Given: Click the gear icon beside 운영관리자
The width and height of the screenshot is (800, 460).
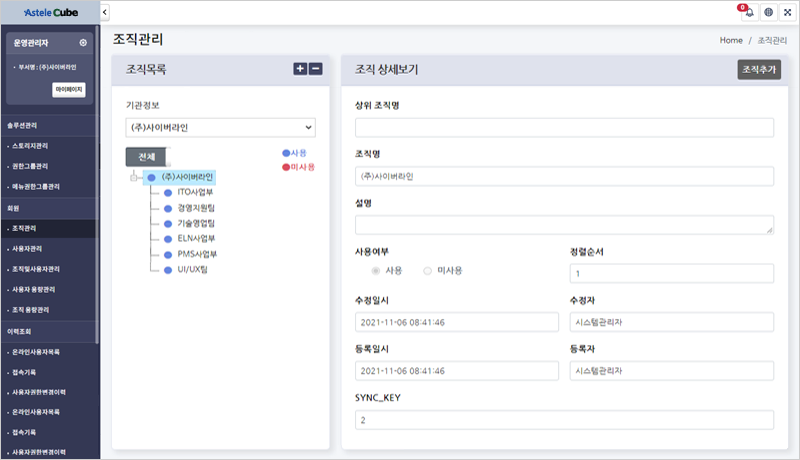Looking at the screenshot, I should pos(83,43).
